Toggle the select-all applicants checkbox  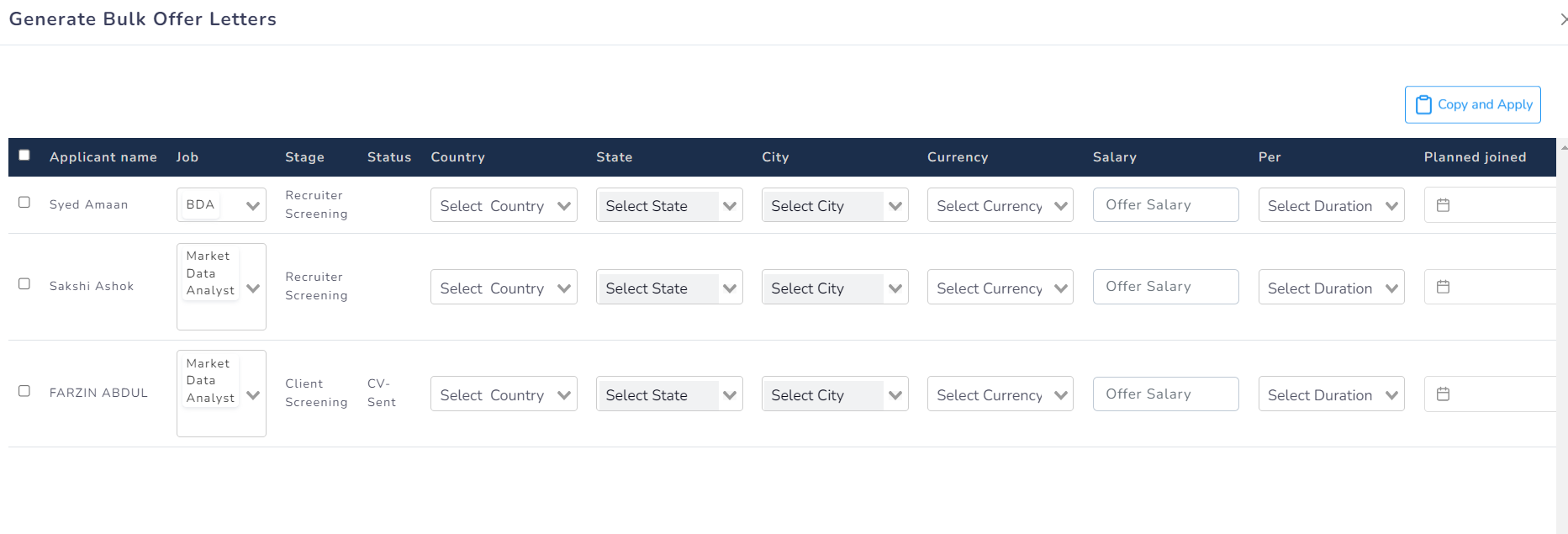(24, 155)
